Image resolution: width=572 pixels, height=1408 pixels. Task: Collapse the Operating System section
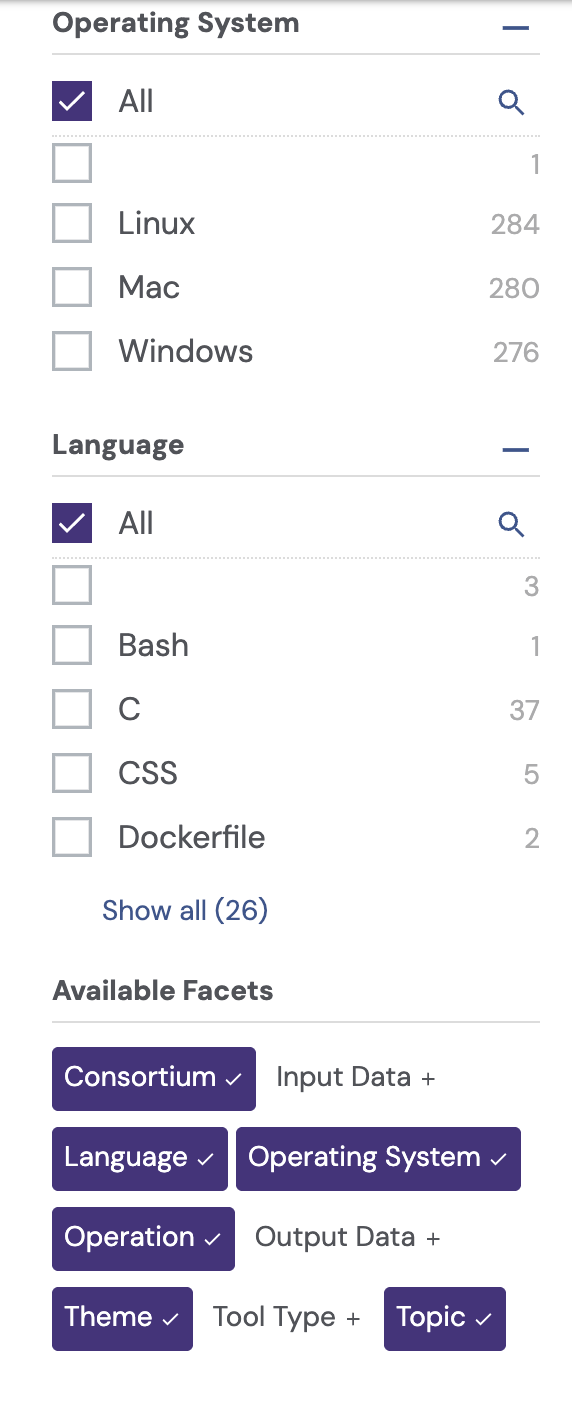coord(515,27)
